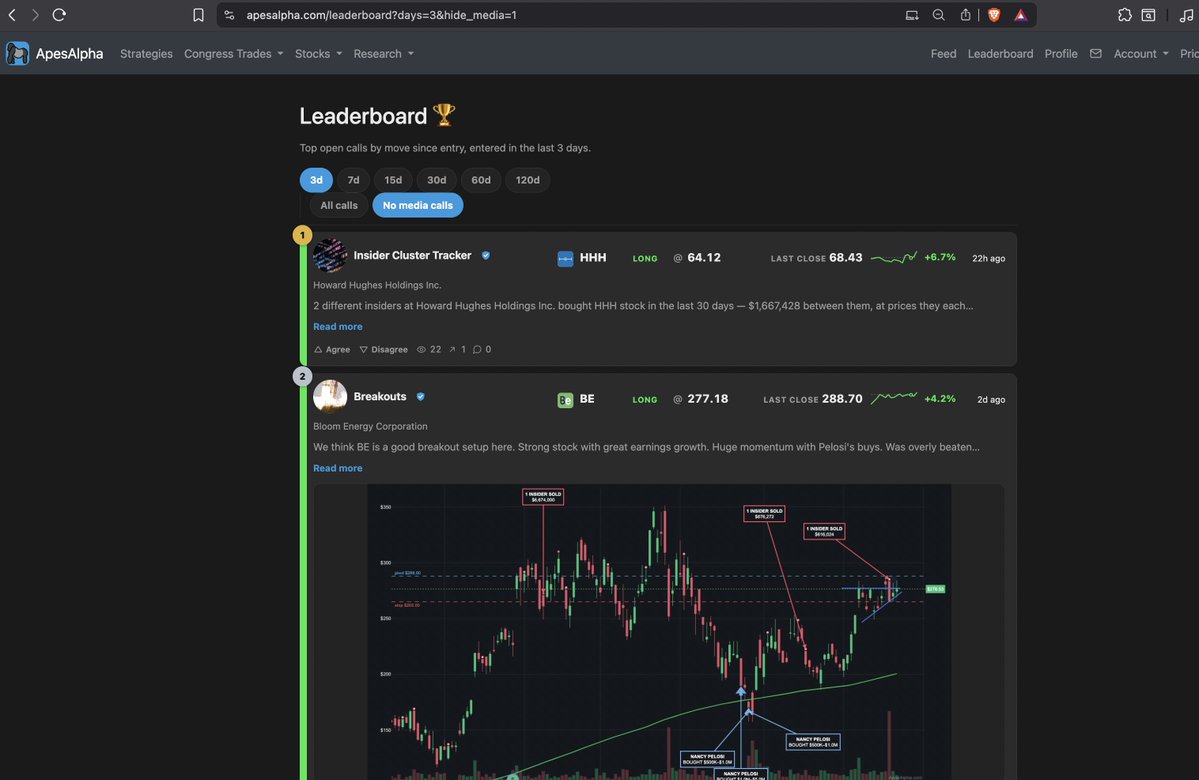Switch filter to All calls
The image size is (1199, 780).
(x=339, y=205)
